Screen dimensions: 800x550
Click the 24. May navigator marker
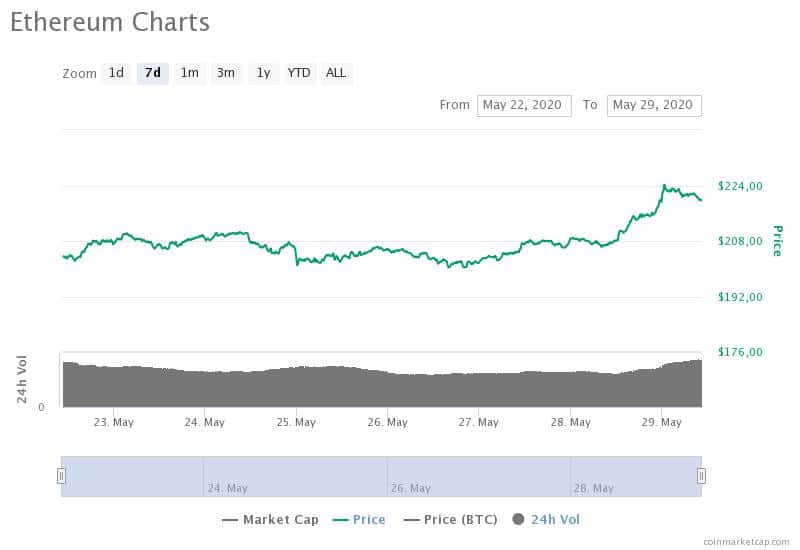228,488
